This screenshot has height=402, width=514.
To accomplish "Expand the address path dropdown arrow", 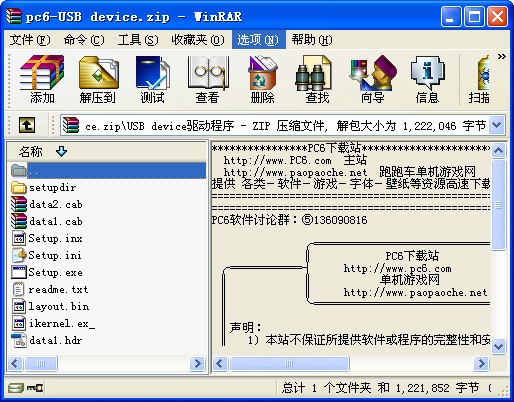I will point(497,125).
